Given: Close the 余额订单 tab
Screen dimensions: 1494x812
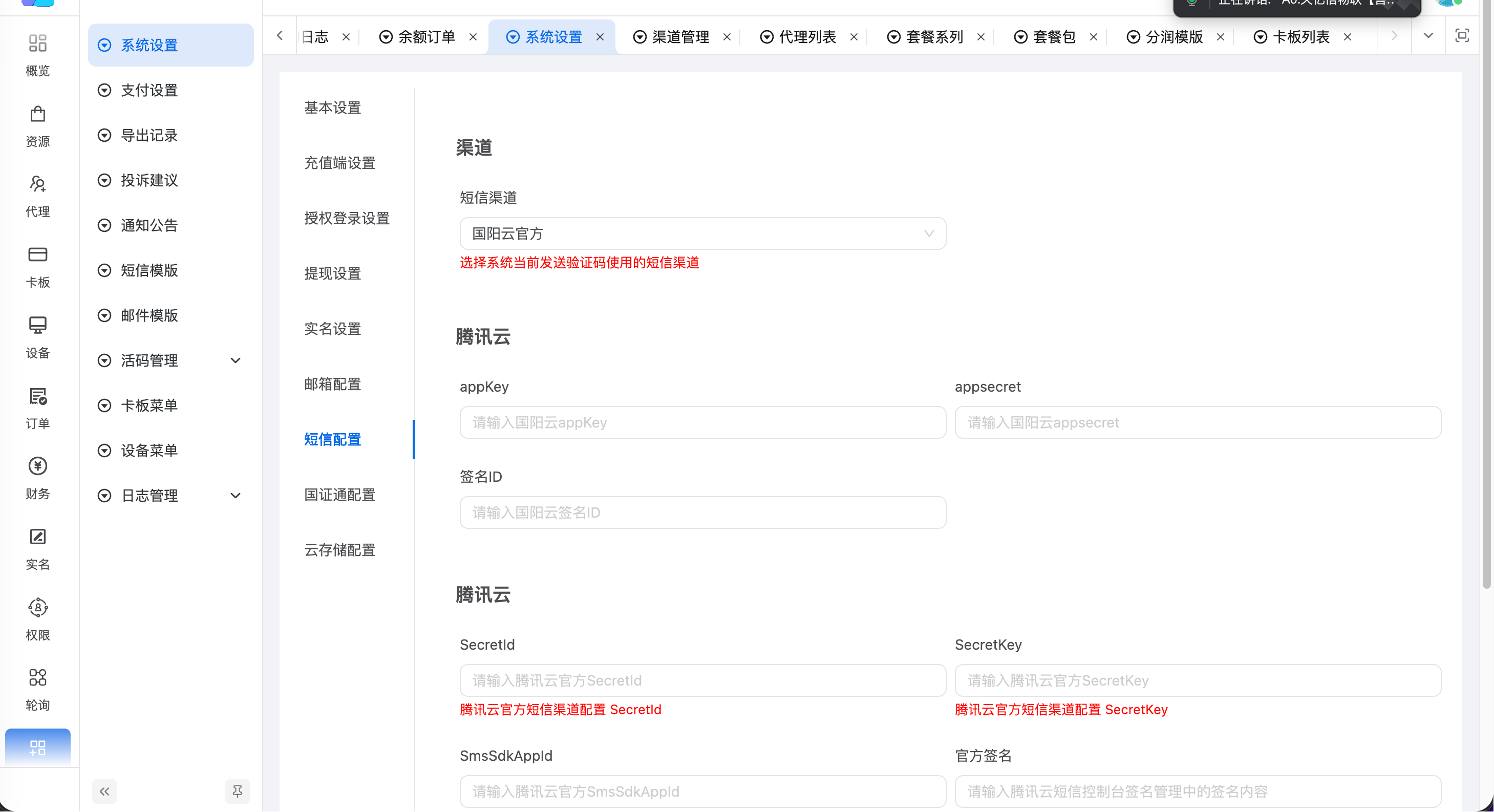Looking at the screenshot, I should tap(473, 37).
